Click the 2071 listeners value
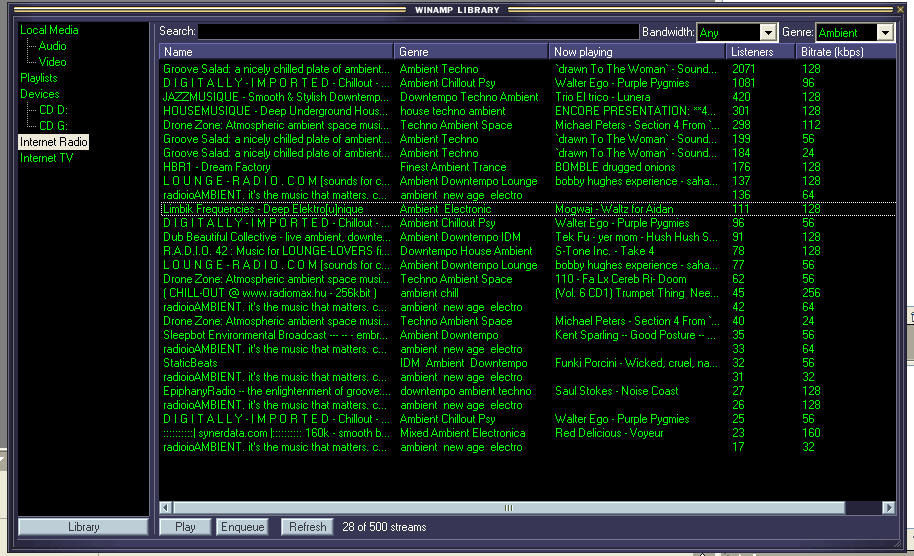 743,69
